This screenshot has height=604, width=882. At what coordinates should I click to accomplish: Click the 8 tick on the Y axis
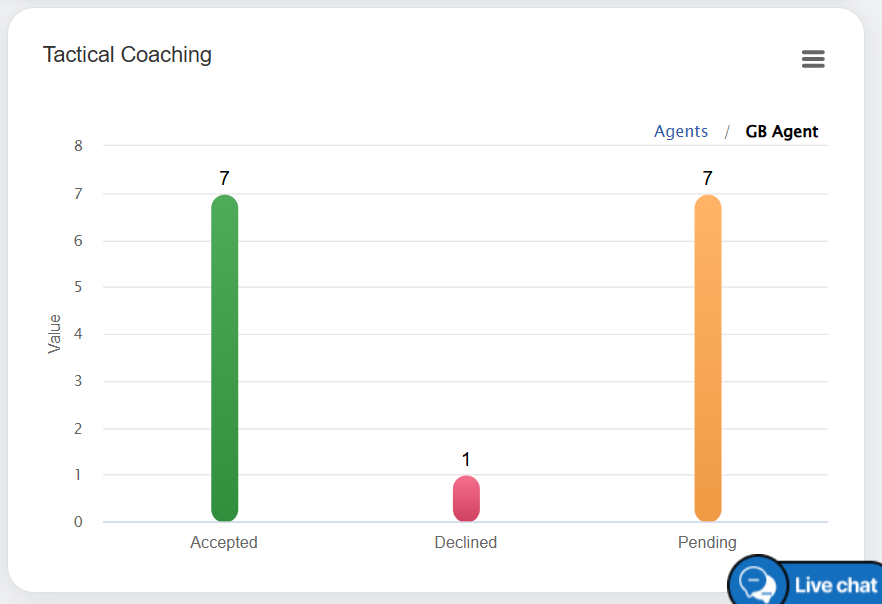click(x=79, y=146)
